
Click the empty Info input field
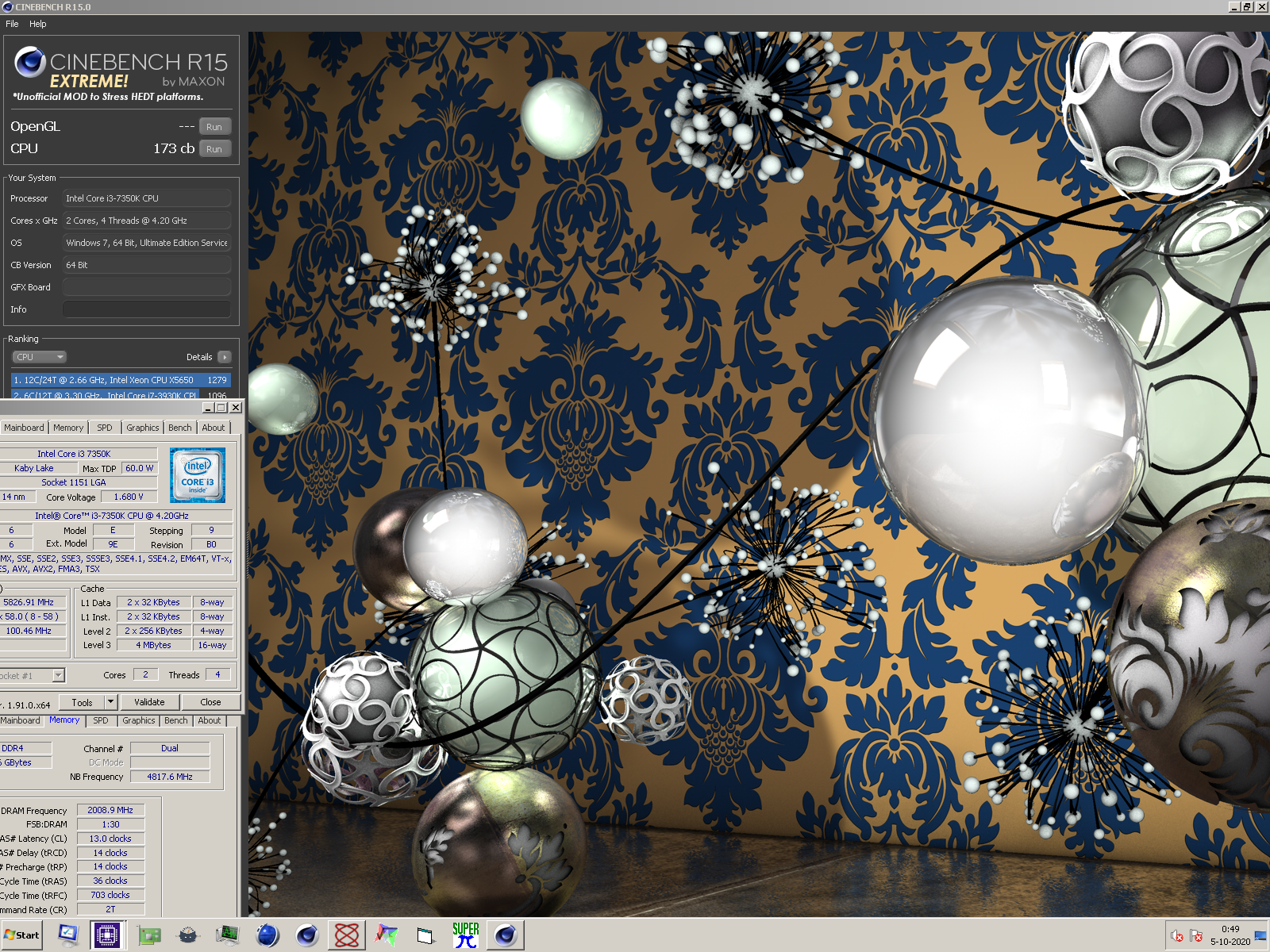coord(147,309)
